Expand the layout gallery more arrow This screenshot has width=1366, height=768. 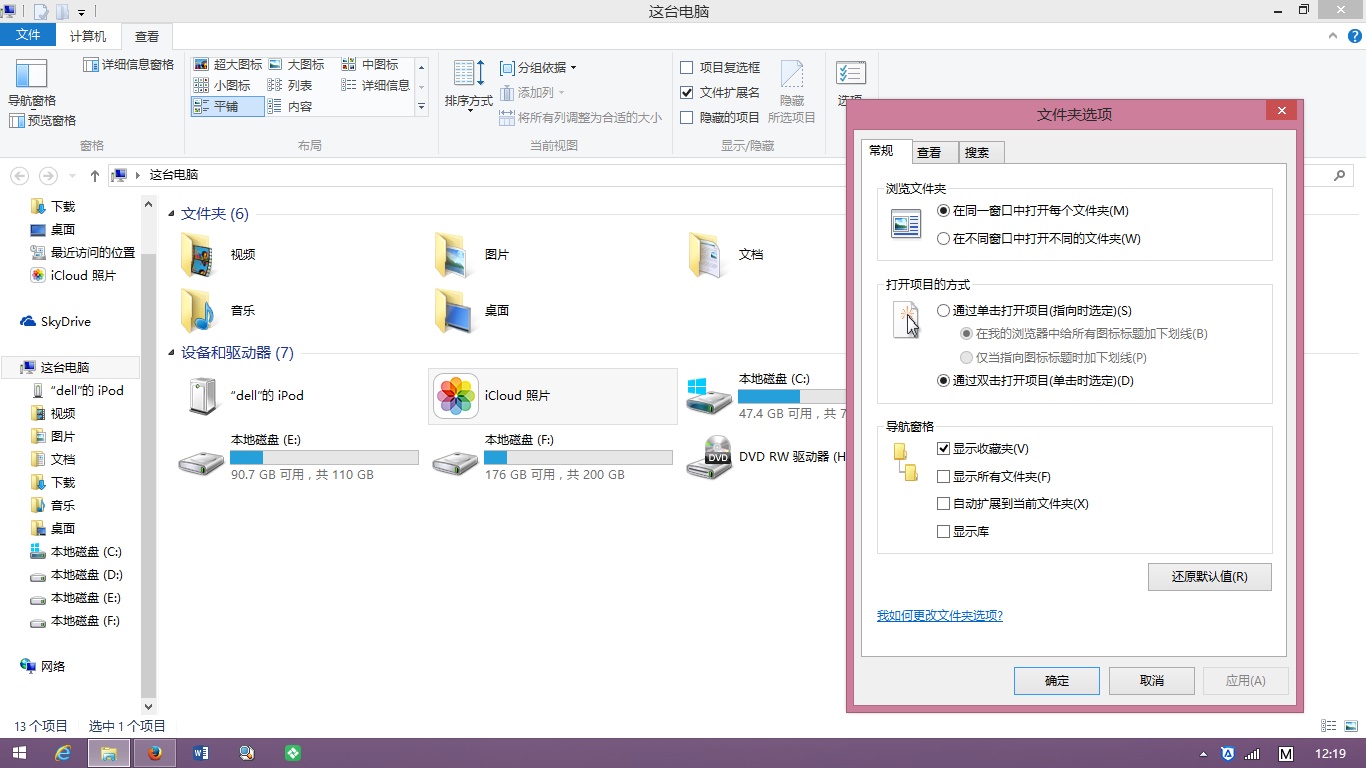[421, 107]
